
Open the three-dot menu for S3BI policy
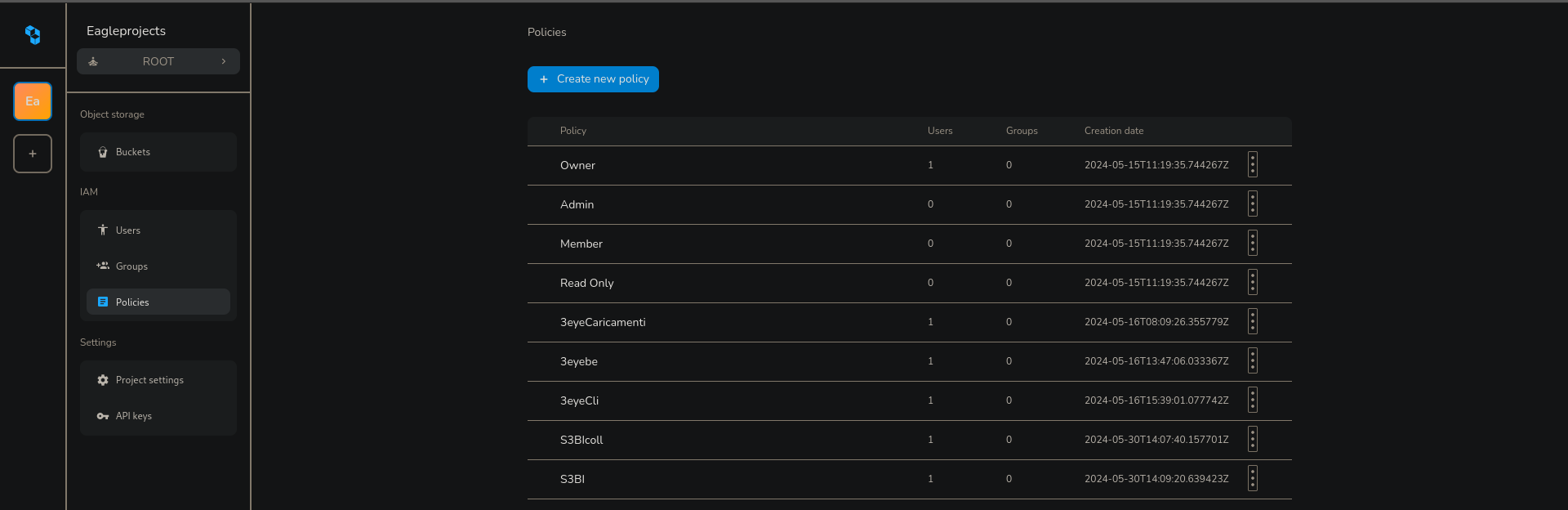pos(1252,479)
